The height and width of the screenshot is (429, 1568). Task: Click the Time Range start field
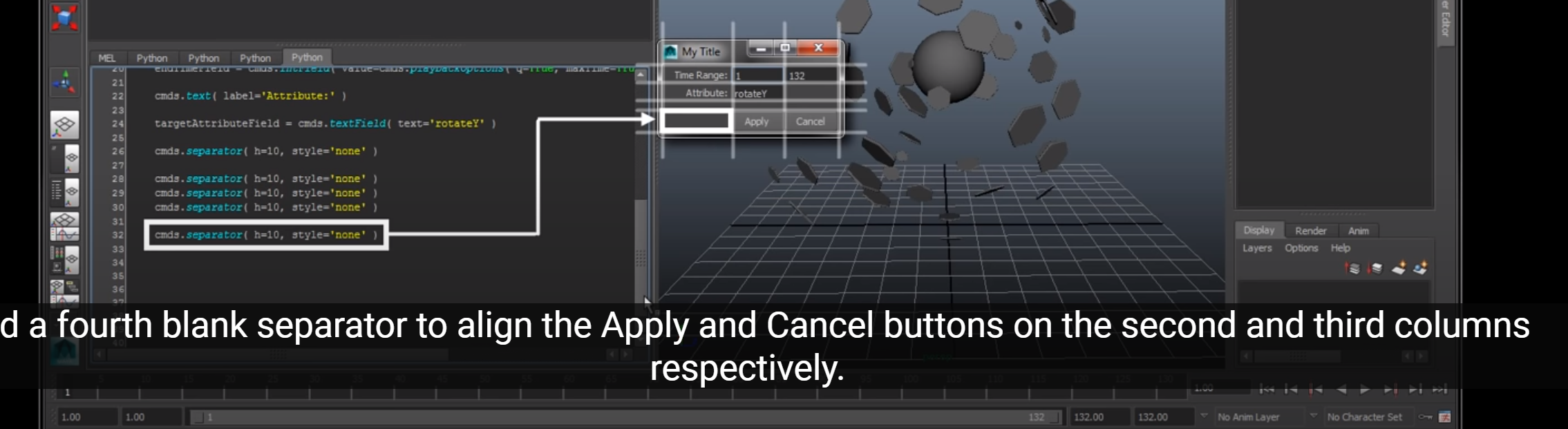(x=758, y=75)
